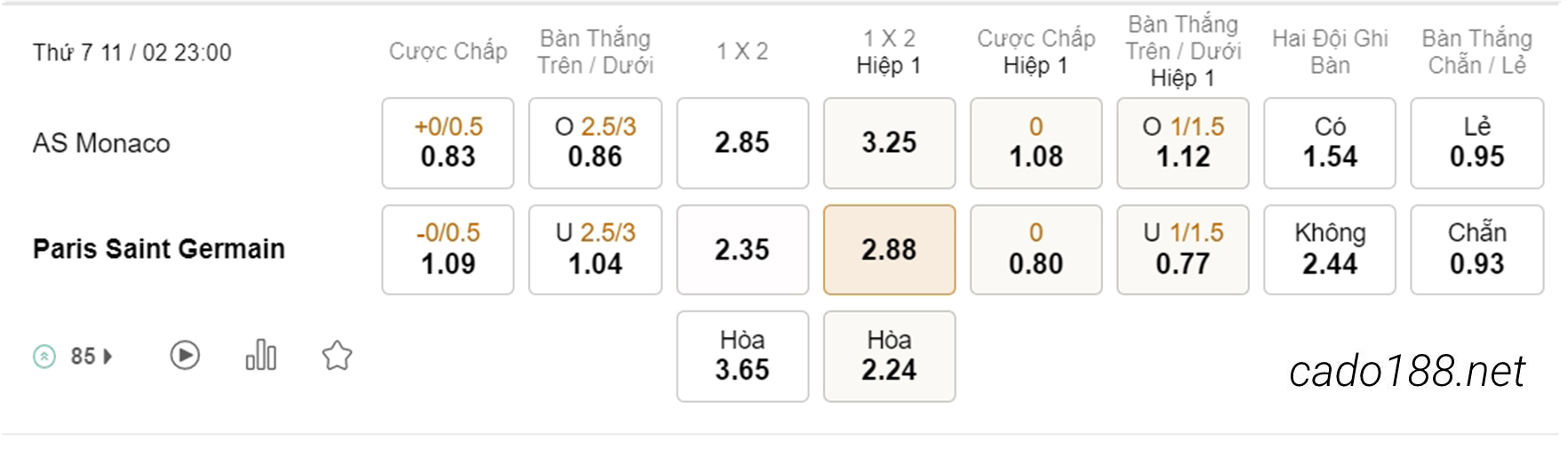This screenshot has width=1568, height=450.
Task: Click the green circled arrow icon
Action: [x=44, y=357]
